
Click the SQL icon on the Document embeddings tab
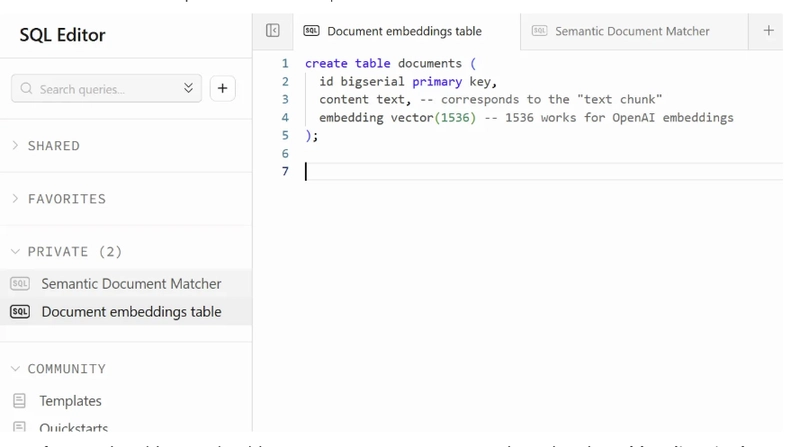pyautogui.click(x=311, y=31)
